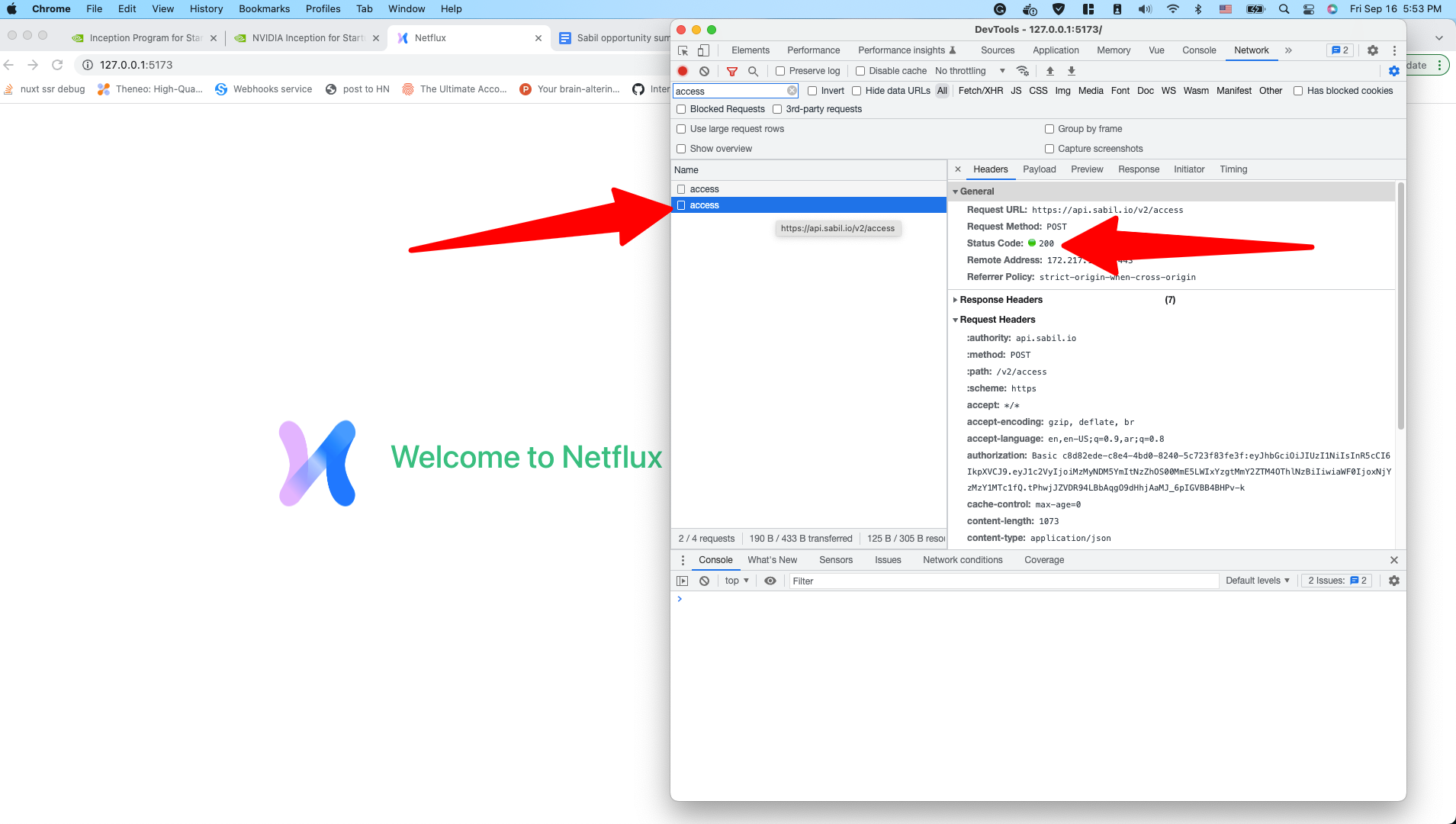1456x824 pixels.
Task: Open network conditions wifi icon
Action: point(1023,71)
